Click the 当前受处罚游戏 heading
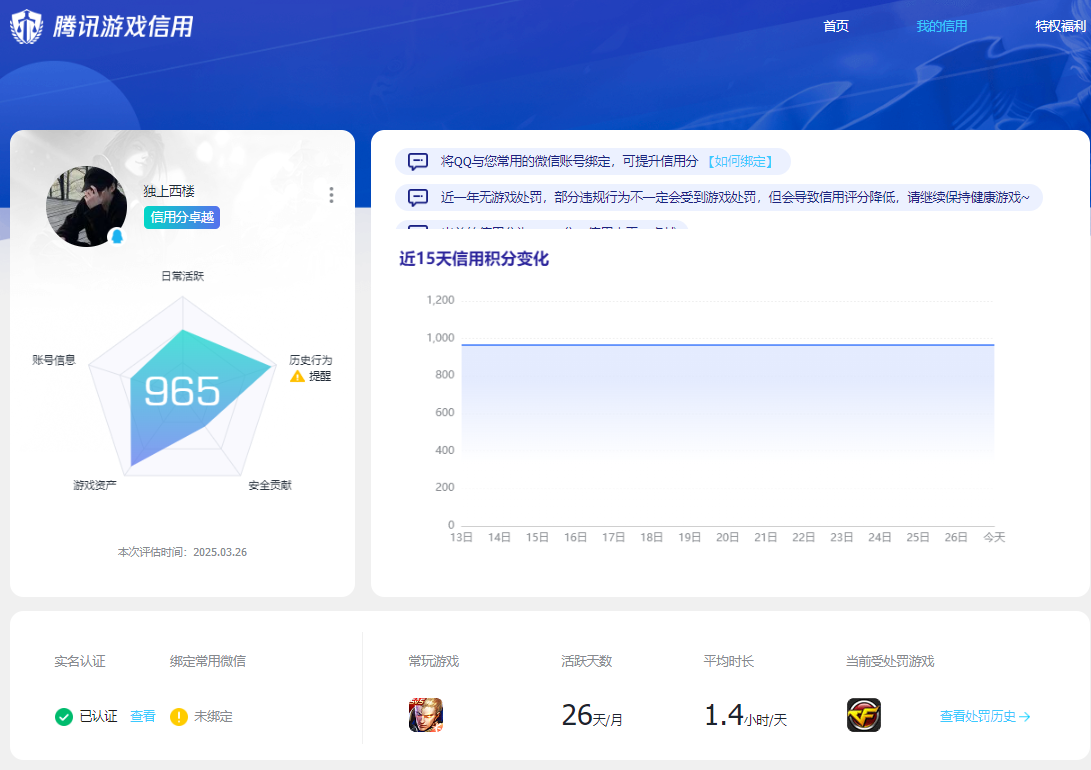The height and width of the screenshot is (770, 1091). (x=890, y=661)
